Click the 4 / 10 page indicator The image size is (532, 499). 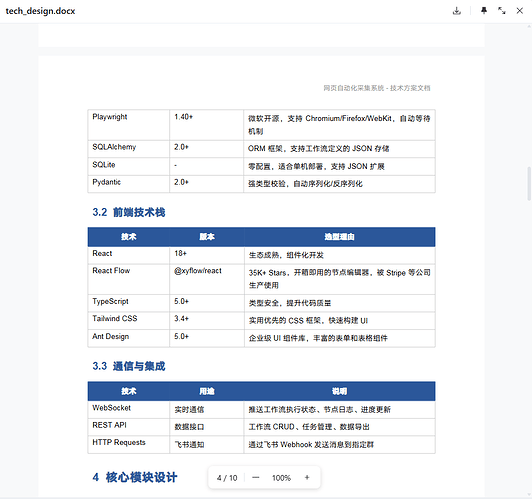point(227,478)
